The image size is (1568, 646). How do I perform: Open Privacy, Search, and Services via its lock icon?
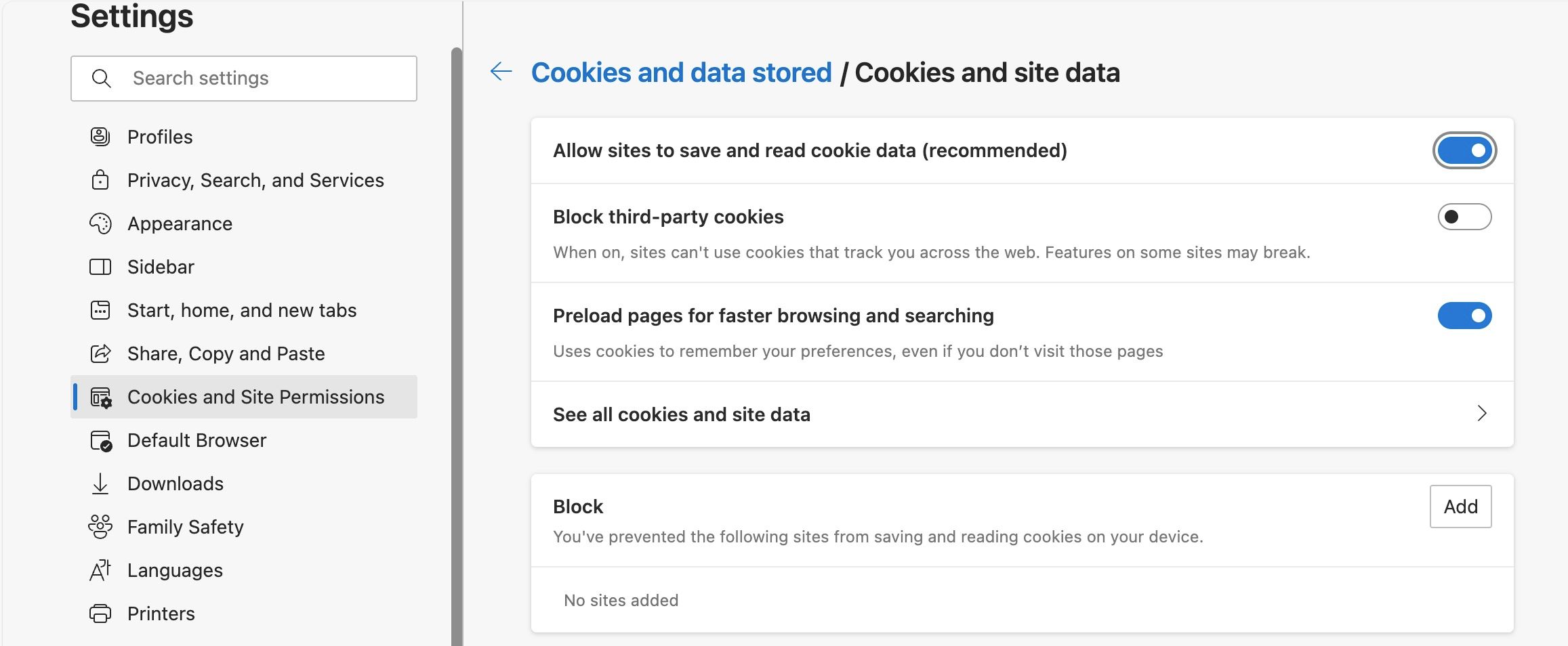pyautogui.click(x=100, y=180)
